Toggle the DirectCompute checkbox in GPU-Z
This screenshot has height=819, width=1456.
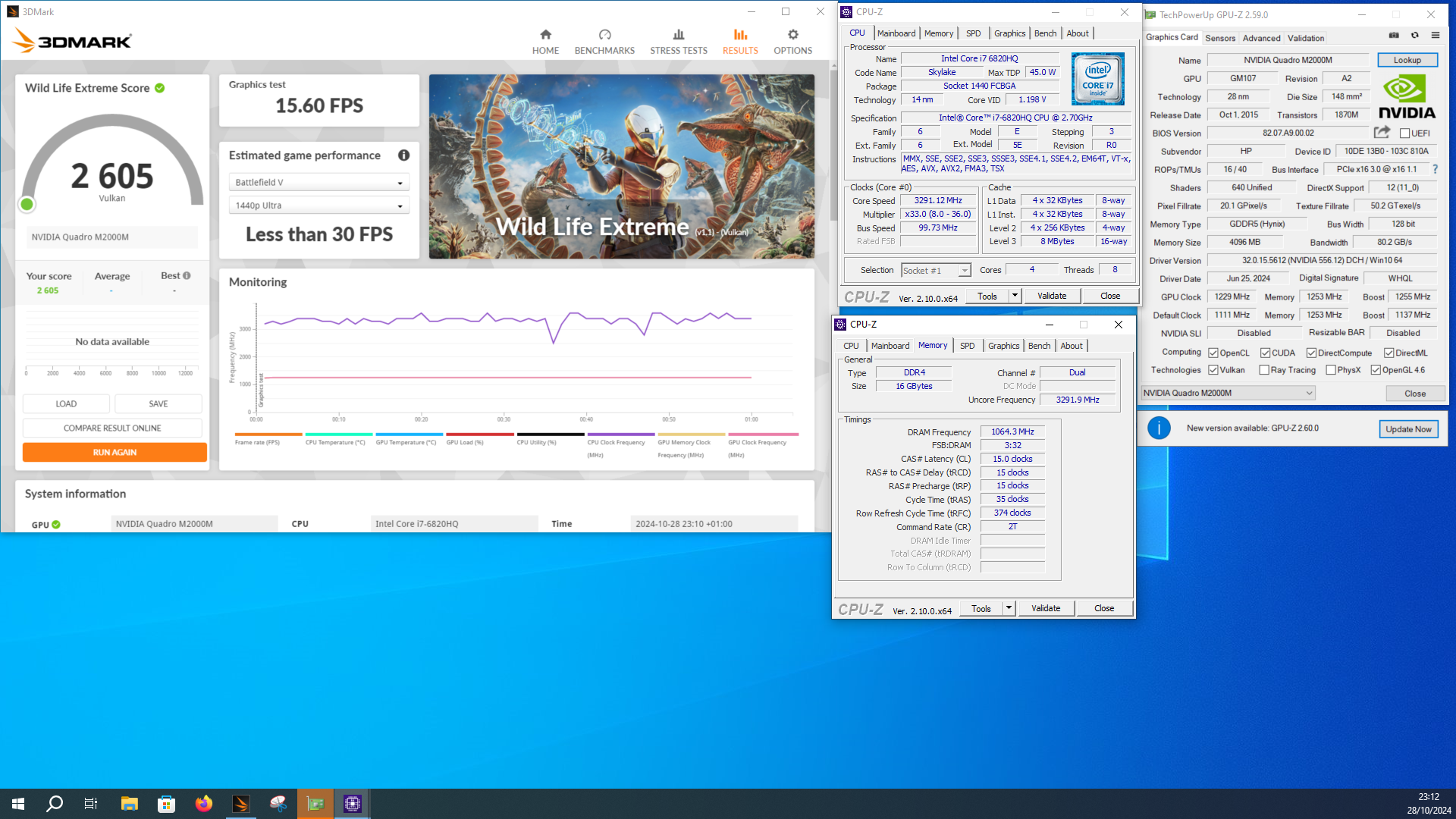[x=1311, y=353]
